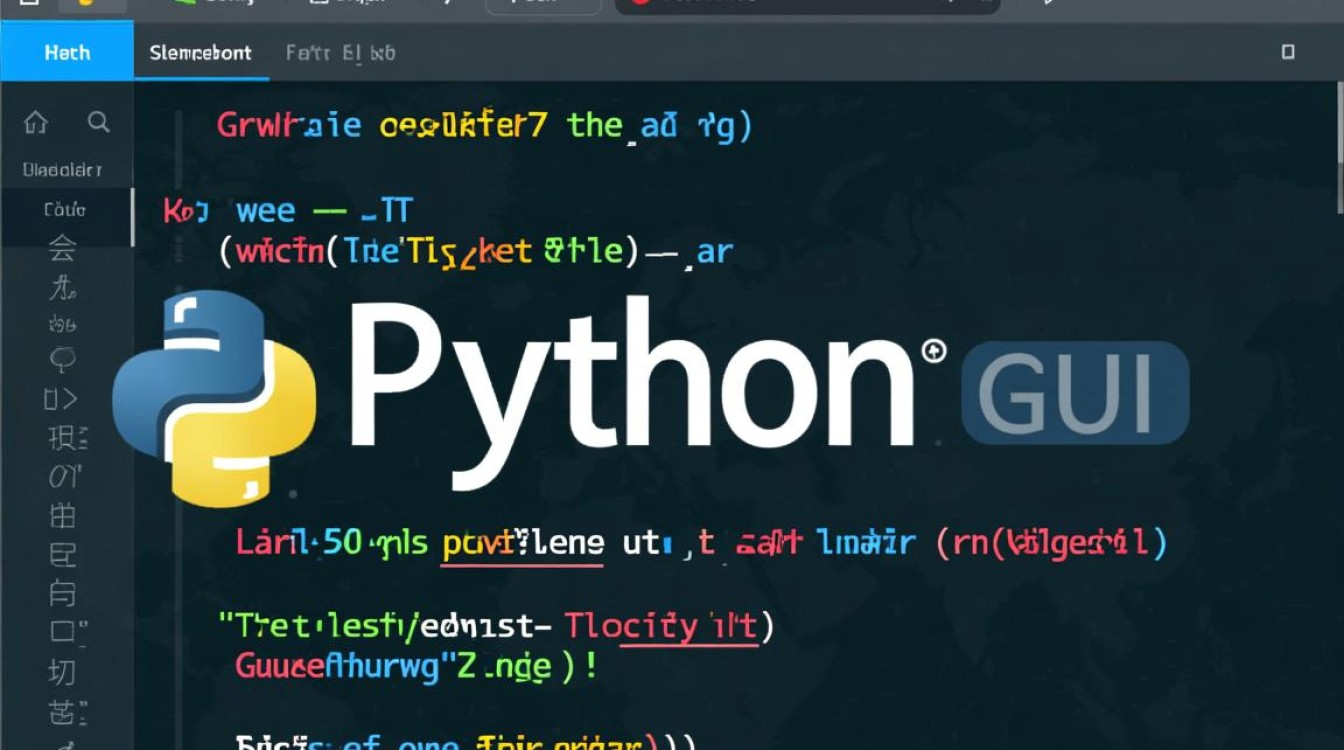Image resolution: width=1344 pixels, height=750 pixels.
Task: Click the 自 glyph icon in sidebar
Action: click(62, 594)
